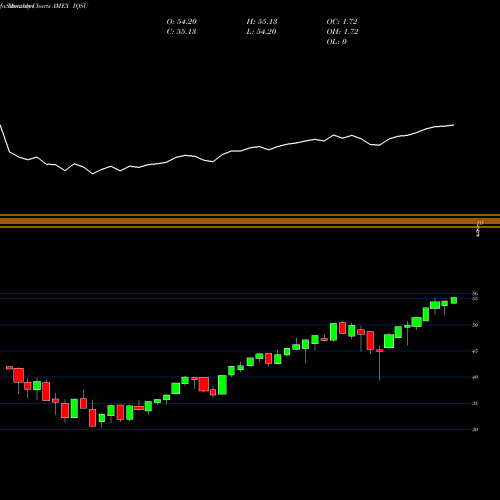Click the close price value C: 55.13
Screen dimensions: 500x500
(x=181, y=32)
